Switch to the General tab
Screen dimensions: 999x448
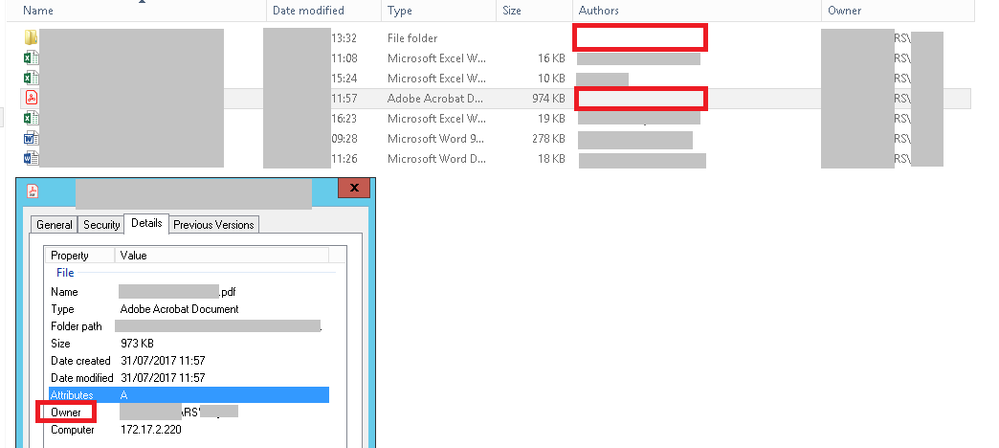click(54, 225)
